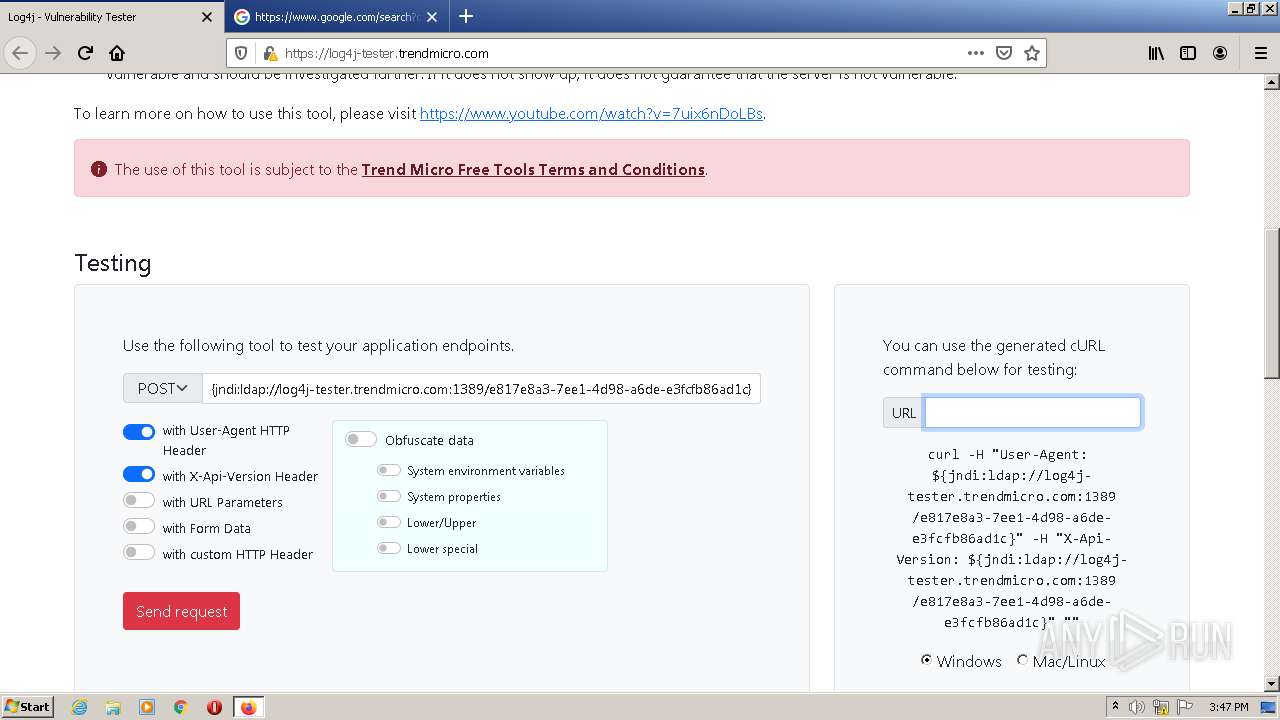
Task: Show hidden system tray icons
Action: [1116, 707]
